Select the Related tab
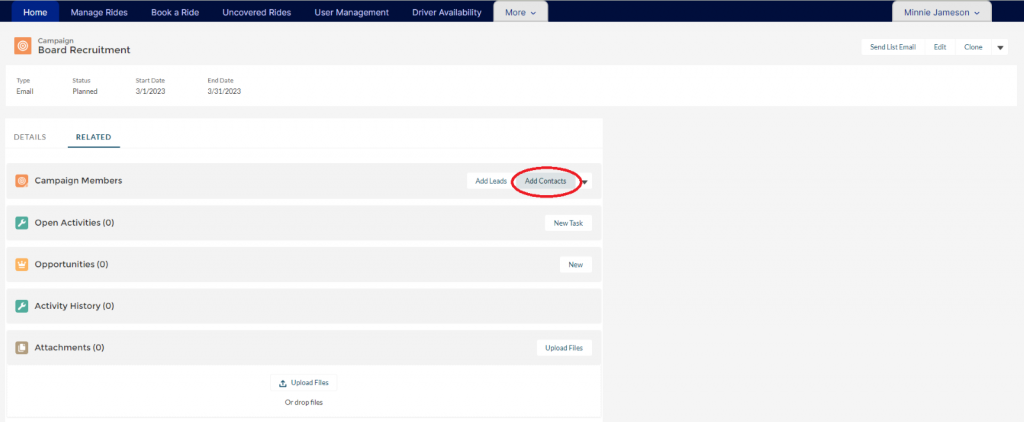This screenshot has width=1024, height=422. 94,137
